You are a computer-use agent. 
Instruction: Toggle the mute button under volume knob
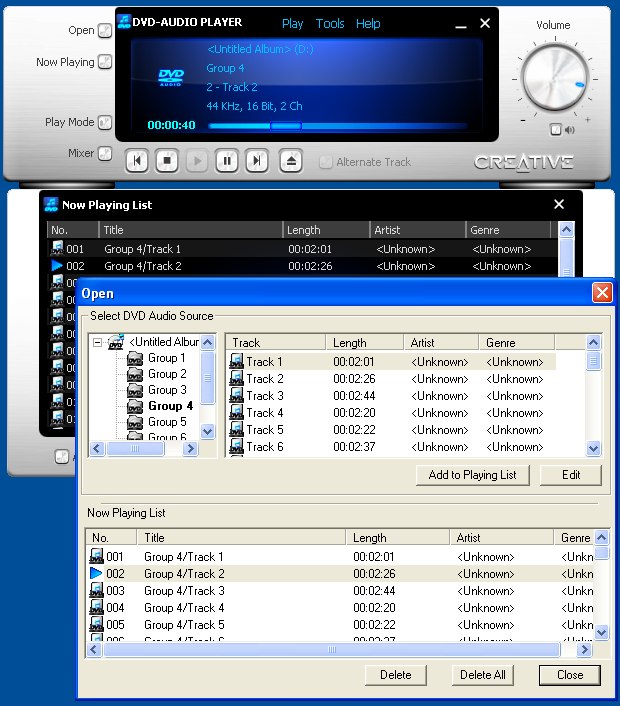[x=556, y=130]
